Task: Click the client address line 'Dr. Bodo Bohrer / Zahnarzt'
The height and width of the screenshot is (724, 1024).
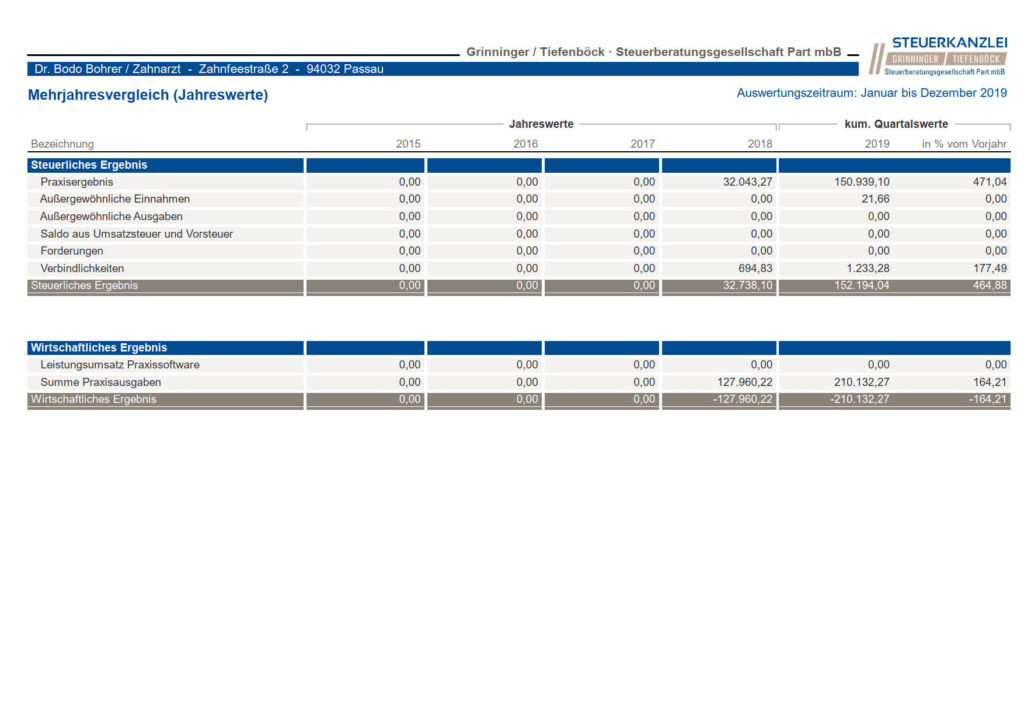Action: point(108,69)
